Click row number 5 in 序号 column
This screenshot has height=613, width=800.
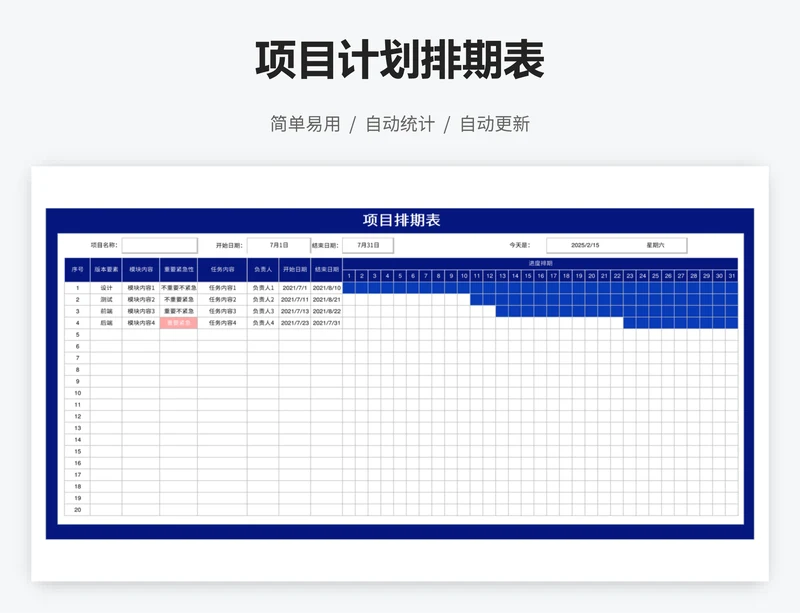coord(78,335)
